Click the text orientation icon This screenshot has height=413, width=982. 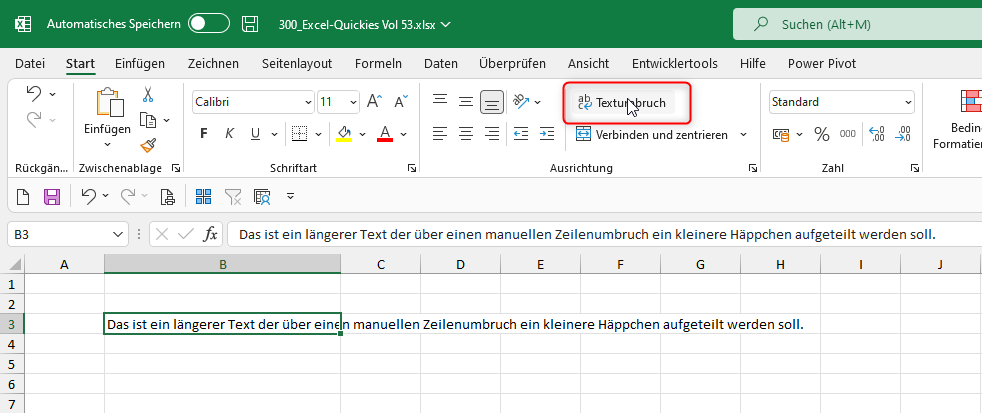(x=521, y=102)
